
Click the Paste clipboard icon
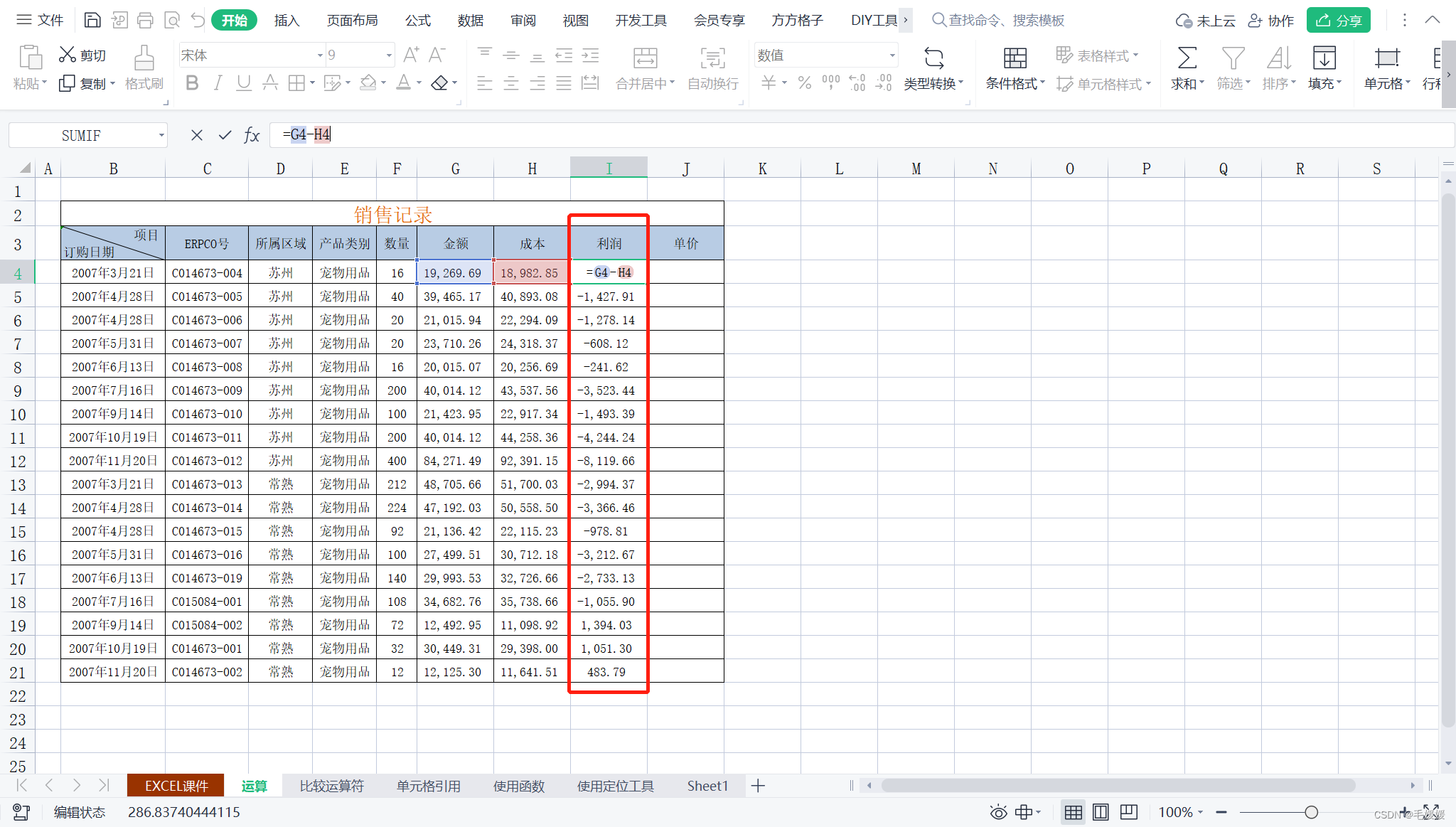[x=30, y=57]
